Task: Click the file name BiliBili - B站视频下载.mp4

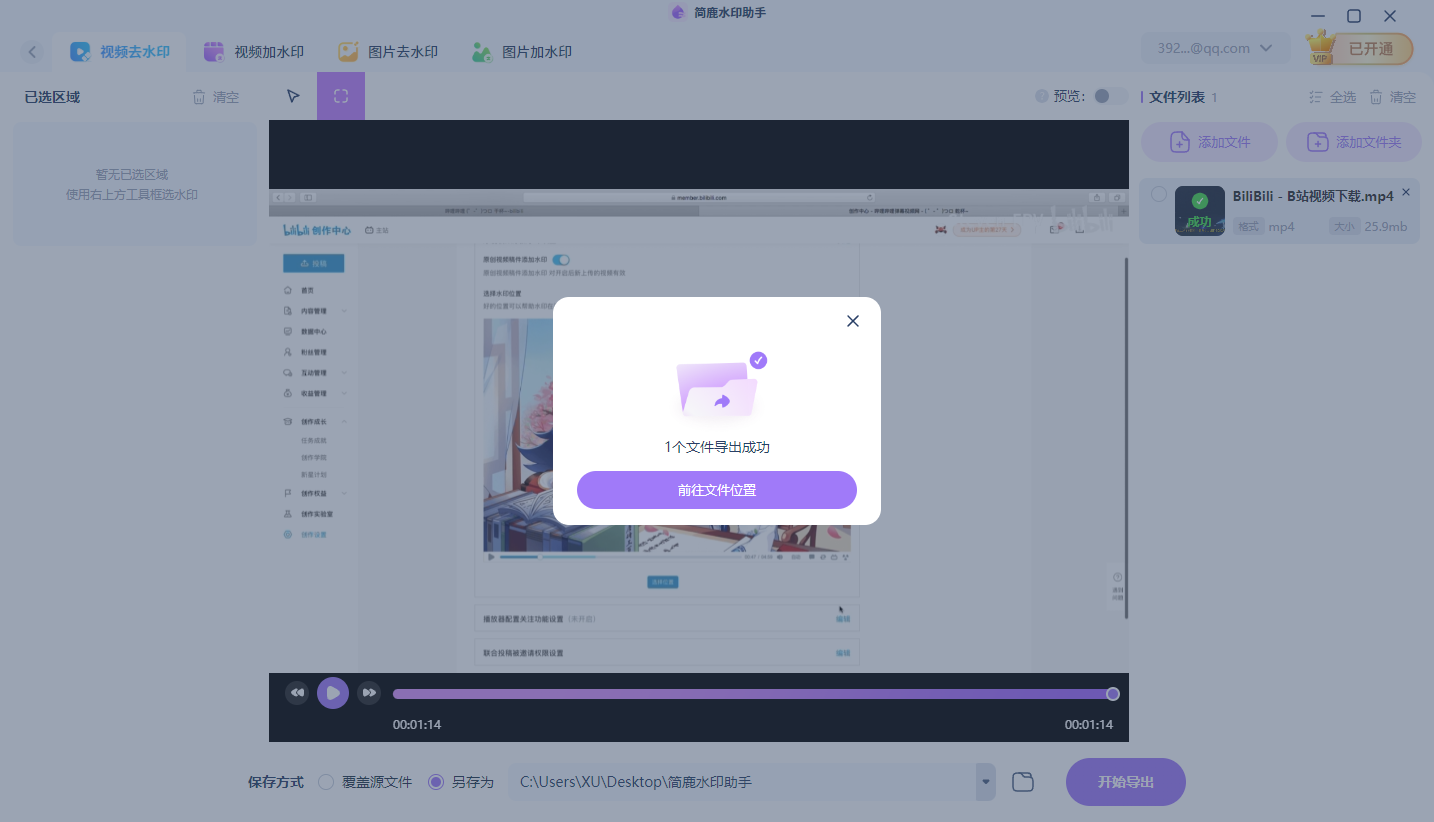Action: coord(1313,196)
